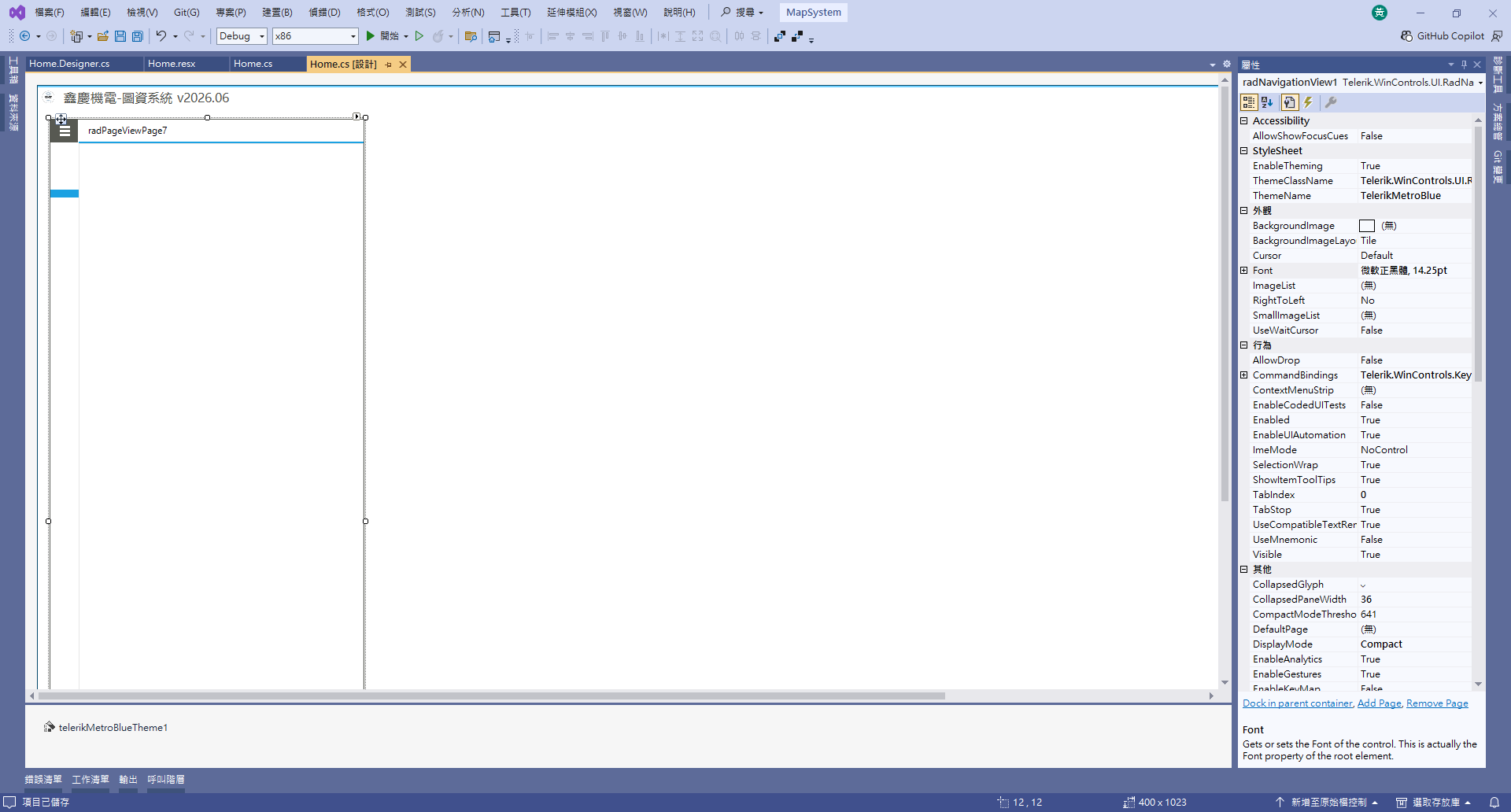
Task: Click the designer horizontal scrollbar
Action: (x=491, y=696)
